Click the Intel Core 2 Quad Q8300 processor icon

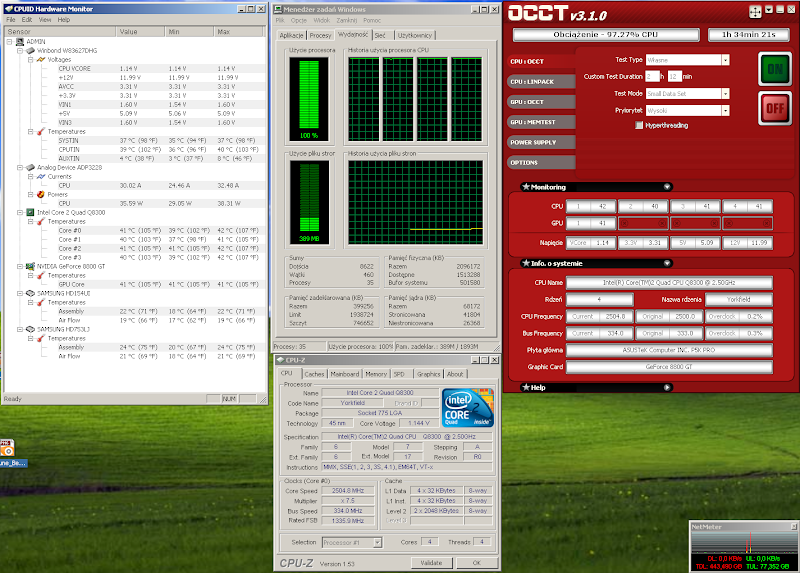point(31,212)
